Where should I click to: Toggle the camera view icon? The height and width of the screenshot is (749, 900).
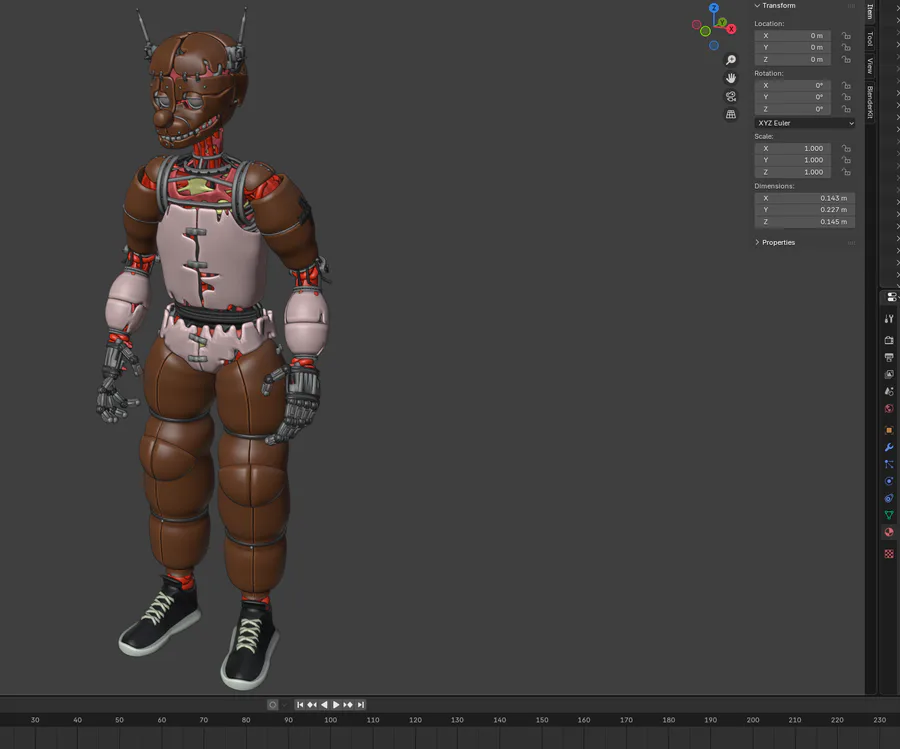731,96
